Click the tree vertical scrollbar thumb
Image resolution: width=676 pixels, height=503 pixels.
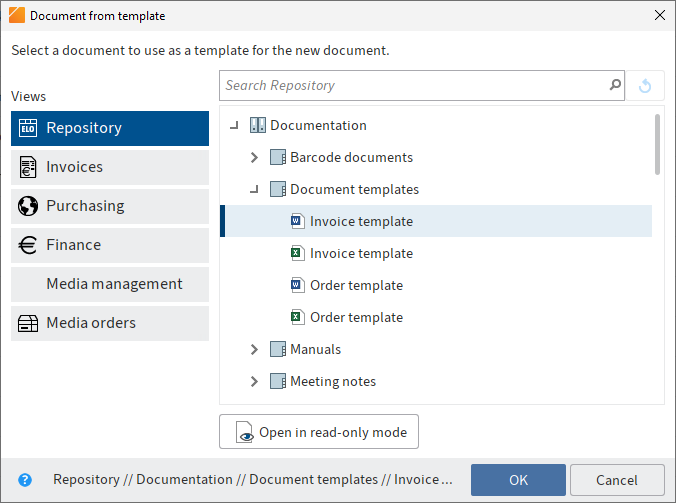pyautogui.click(x=657, y=144)
